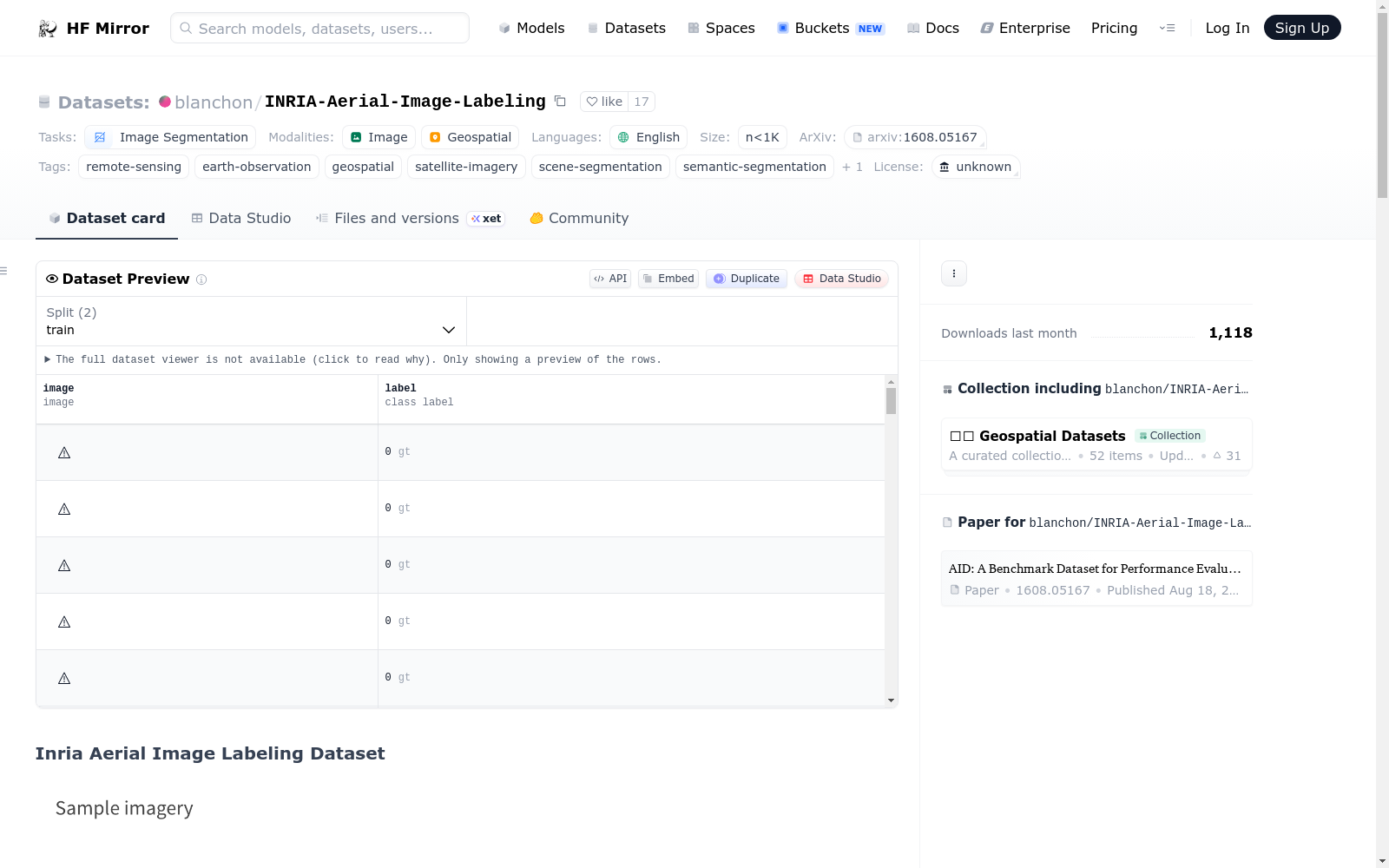
Task: Open the Datasets page
Action: click(x=626, y=28)
